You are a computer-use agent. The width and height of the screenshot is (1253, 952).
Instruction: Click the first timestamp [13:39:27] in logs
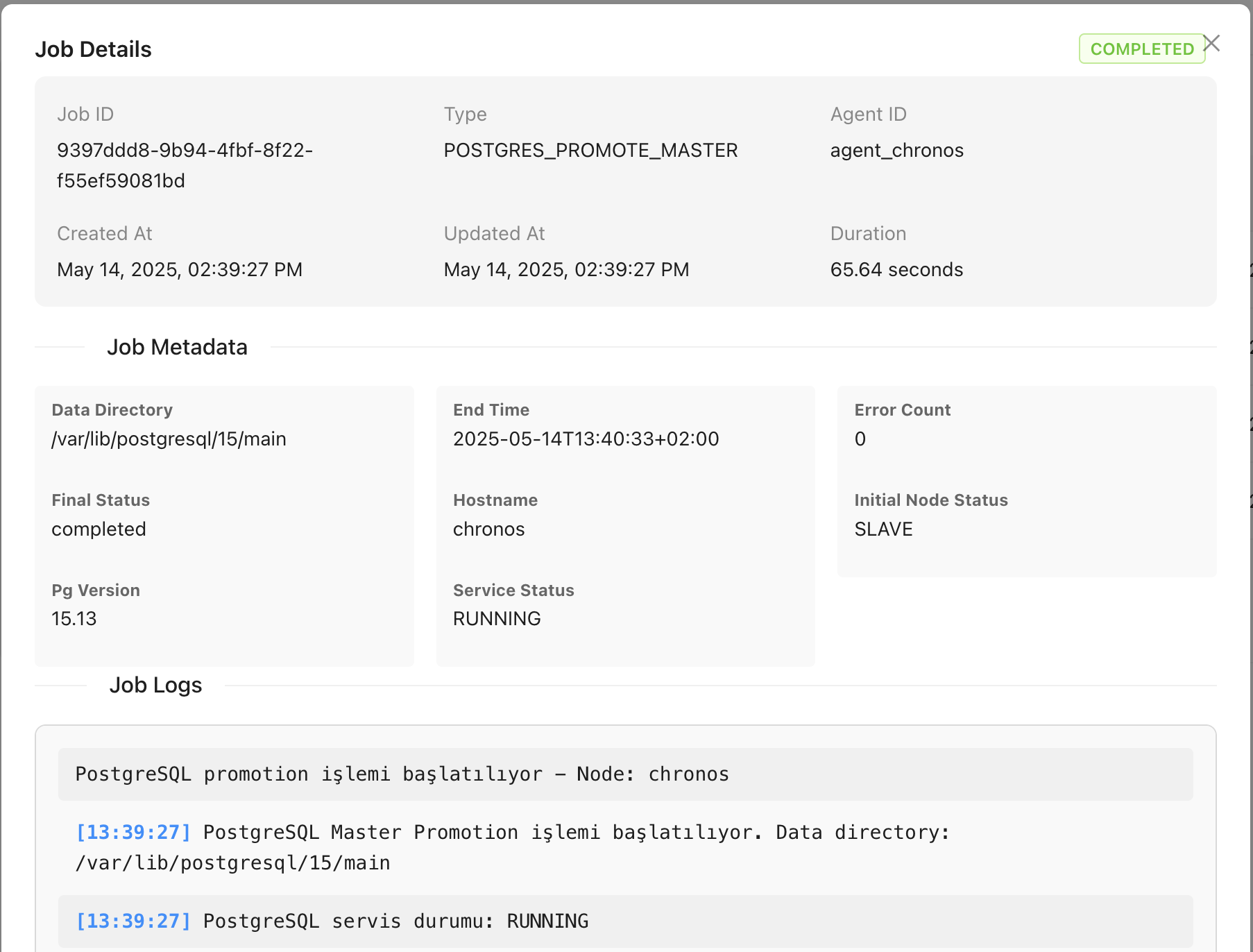point(134,832)
